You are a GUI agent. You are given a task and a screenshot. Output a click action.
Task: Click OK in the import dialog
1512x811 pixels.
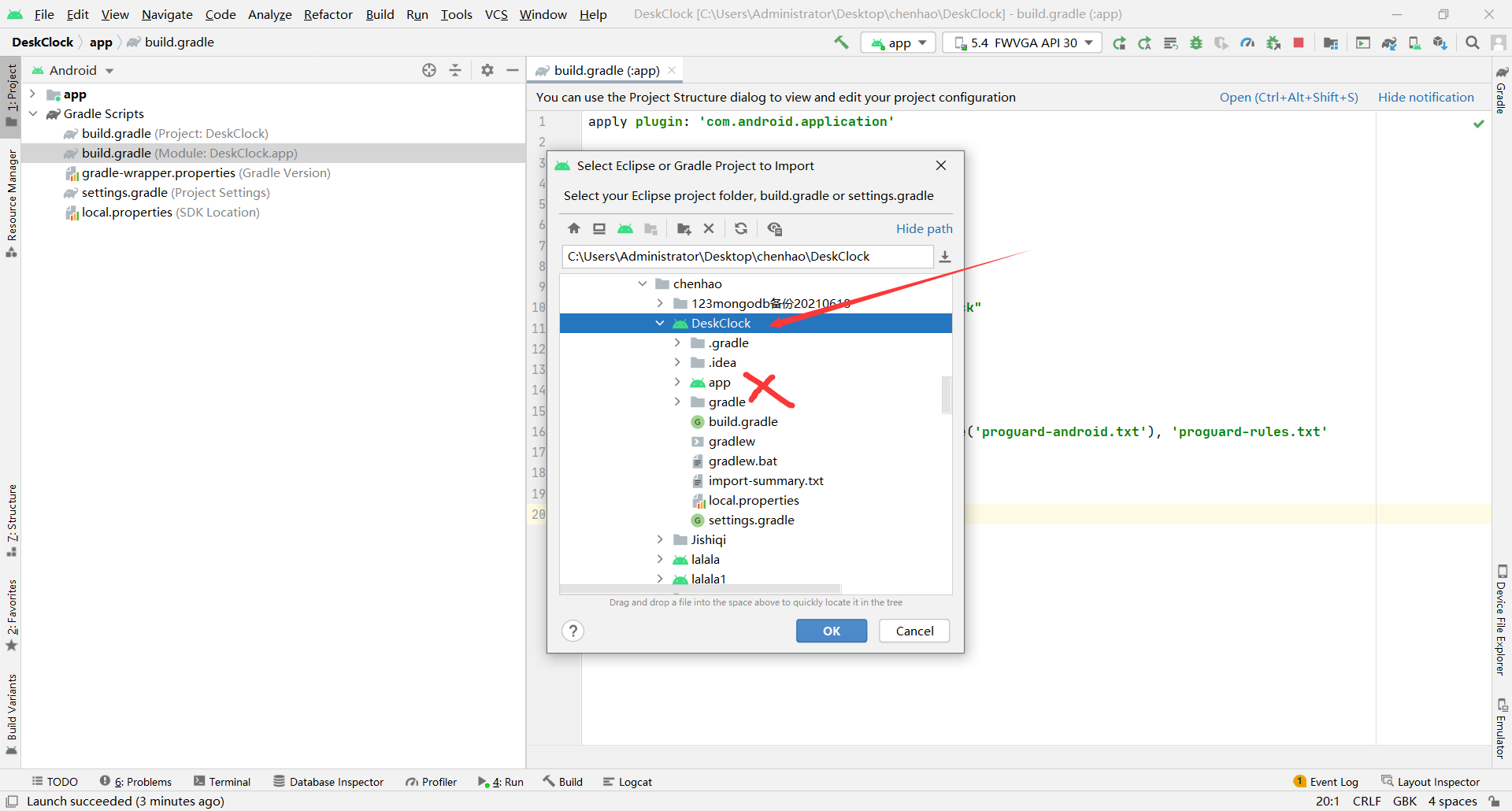click(832, 631)
